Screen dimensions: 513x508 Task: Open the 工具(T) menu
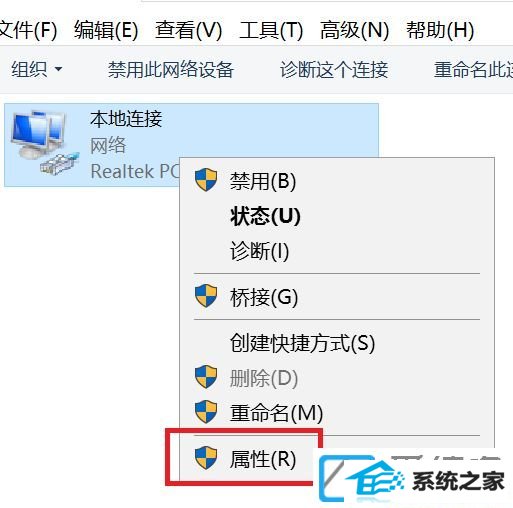click(x=271, y=30)
